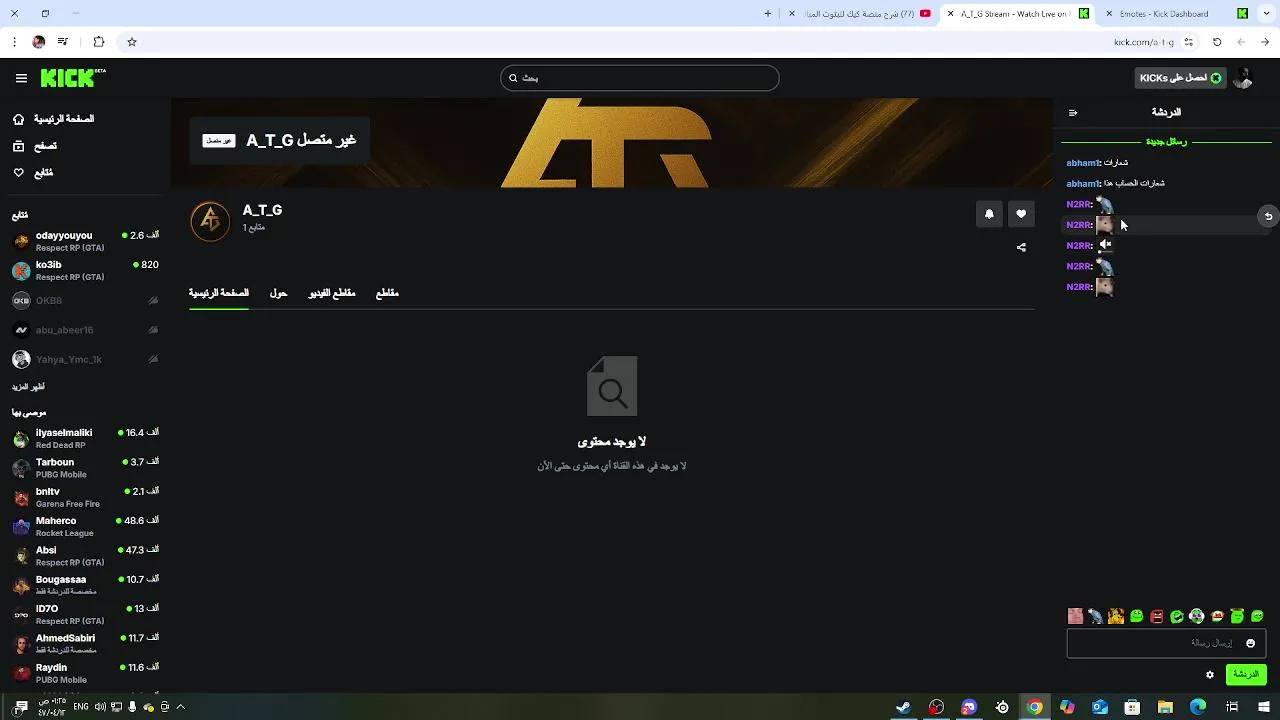Click Show More under following list

pos(28,387)
